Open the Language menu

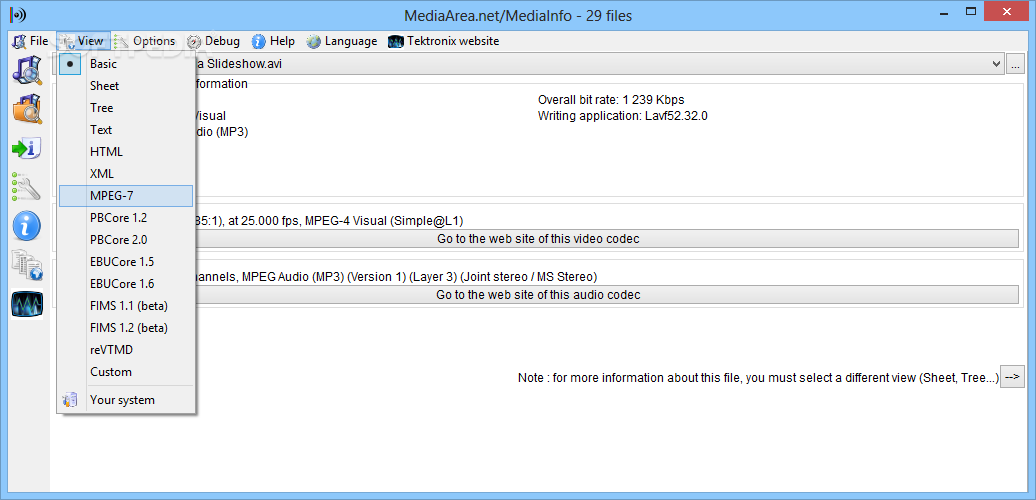click(342, 41)
